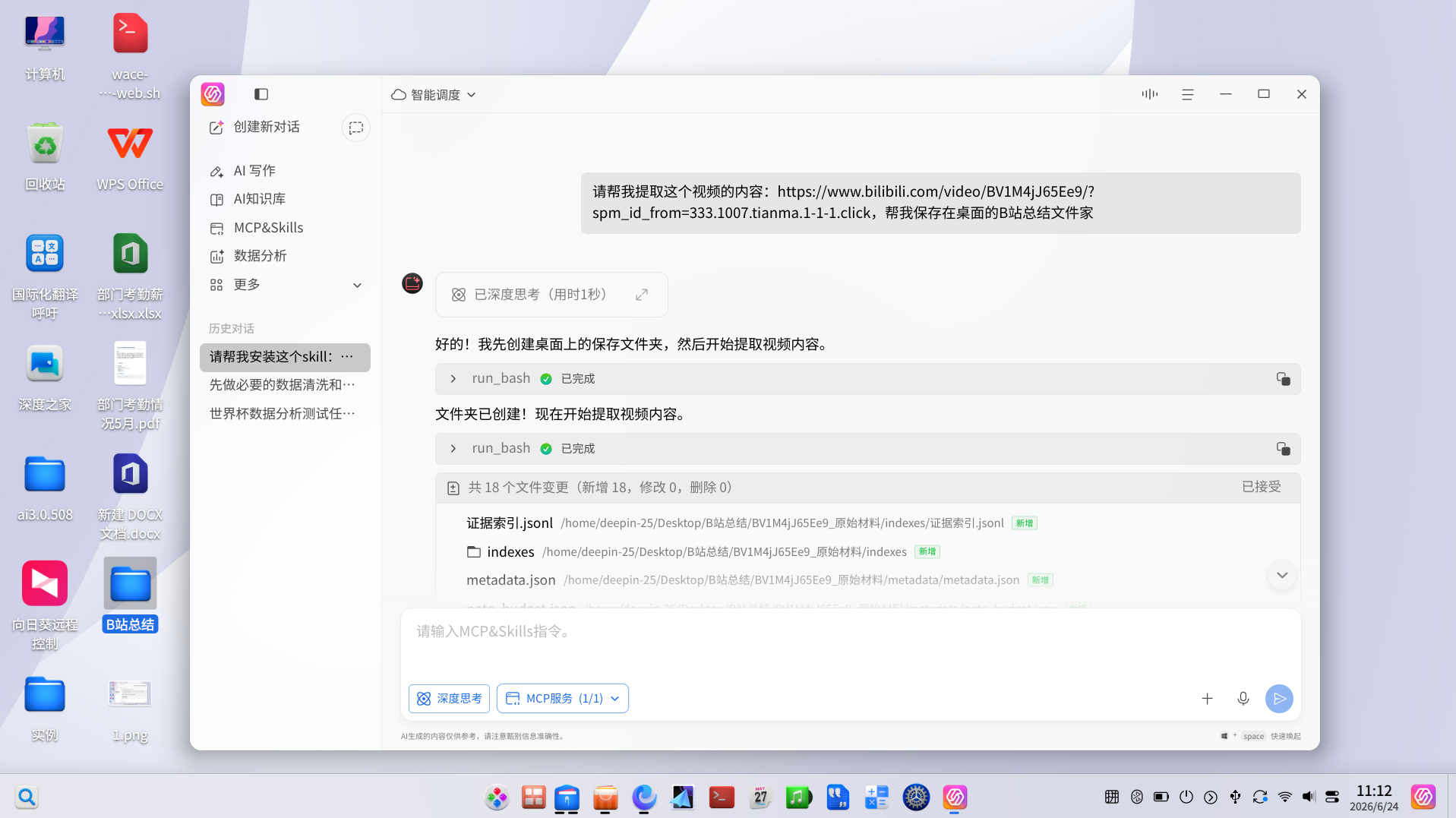Click the launcher search icon in taskbar
This screenshot has width=1456, height=818.
point(27,797)
